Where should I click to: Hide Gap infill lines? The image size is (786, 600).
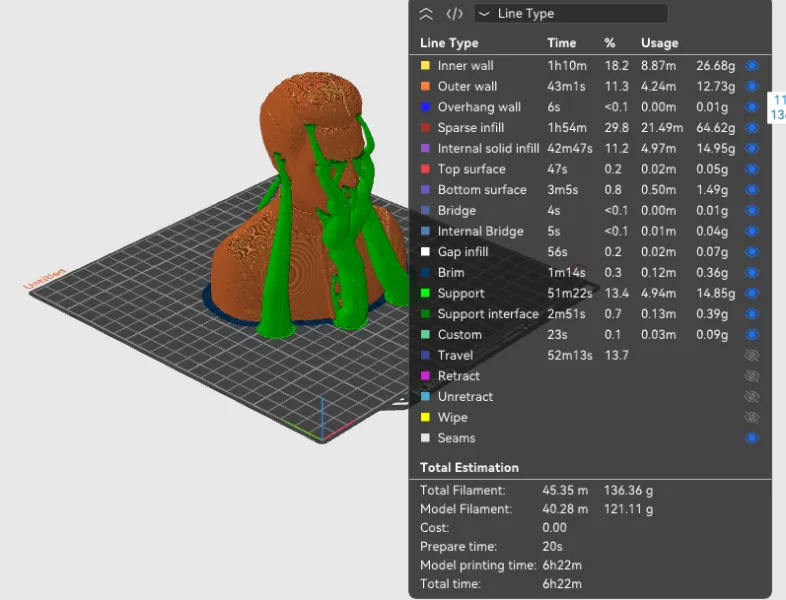pyautogui.click(x=752, y=252)
